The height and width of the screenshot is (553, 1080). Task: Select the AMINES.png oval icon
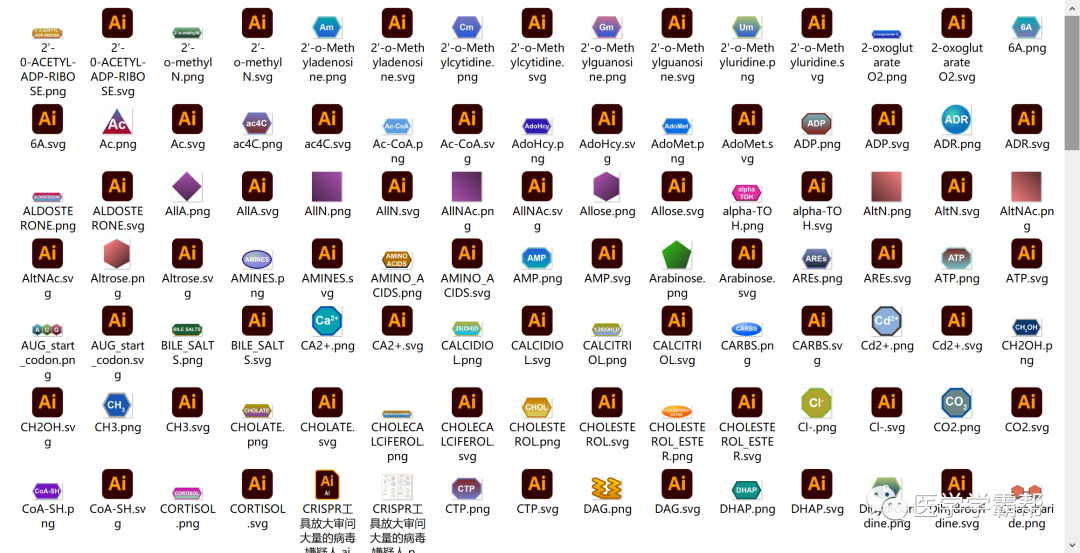257,259
